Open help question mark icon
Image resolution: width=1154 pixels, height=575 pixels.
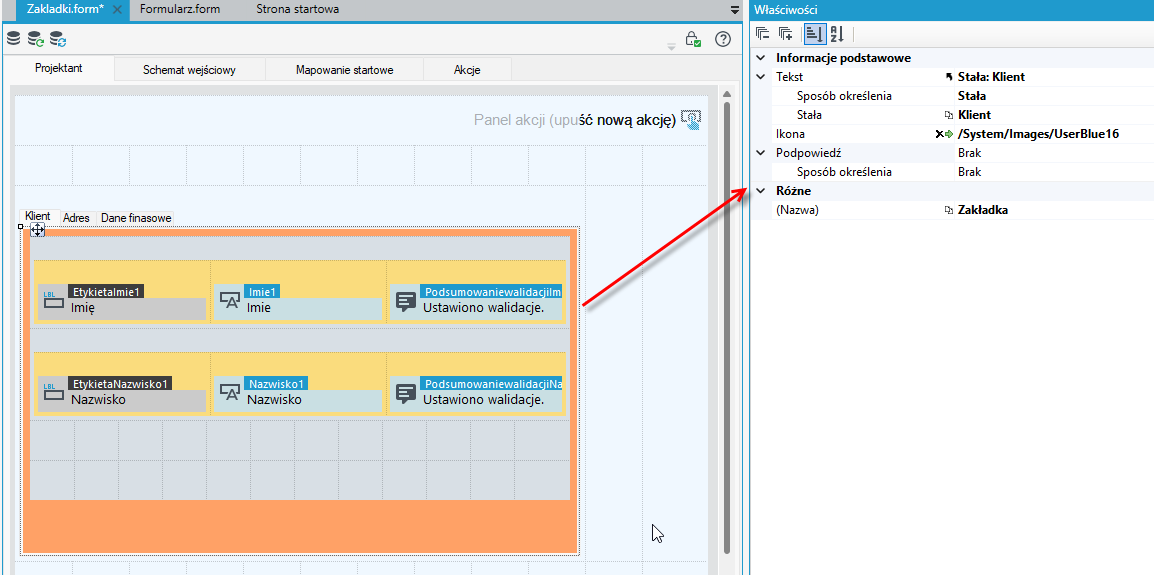pos(723,39)
